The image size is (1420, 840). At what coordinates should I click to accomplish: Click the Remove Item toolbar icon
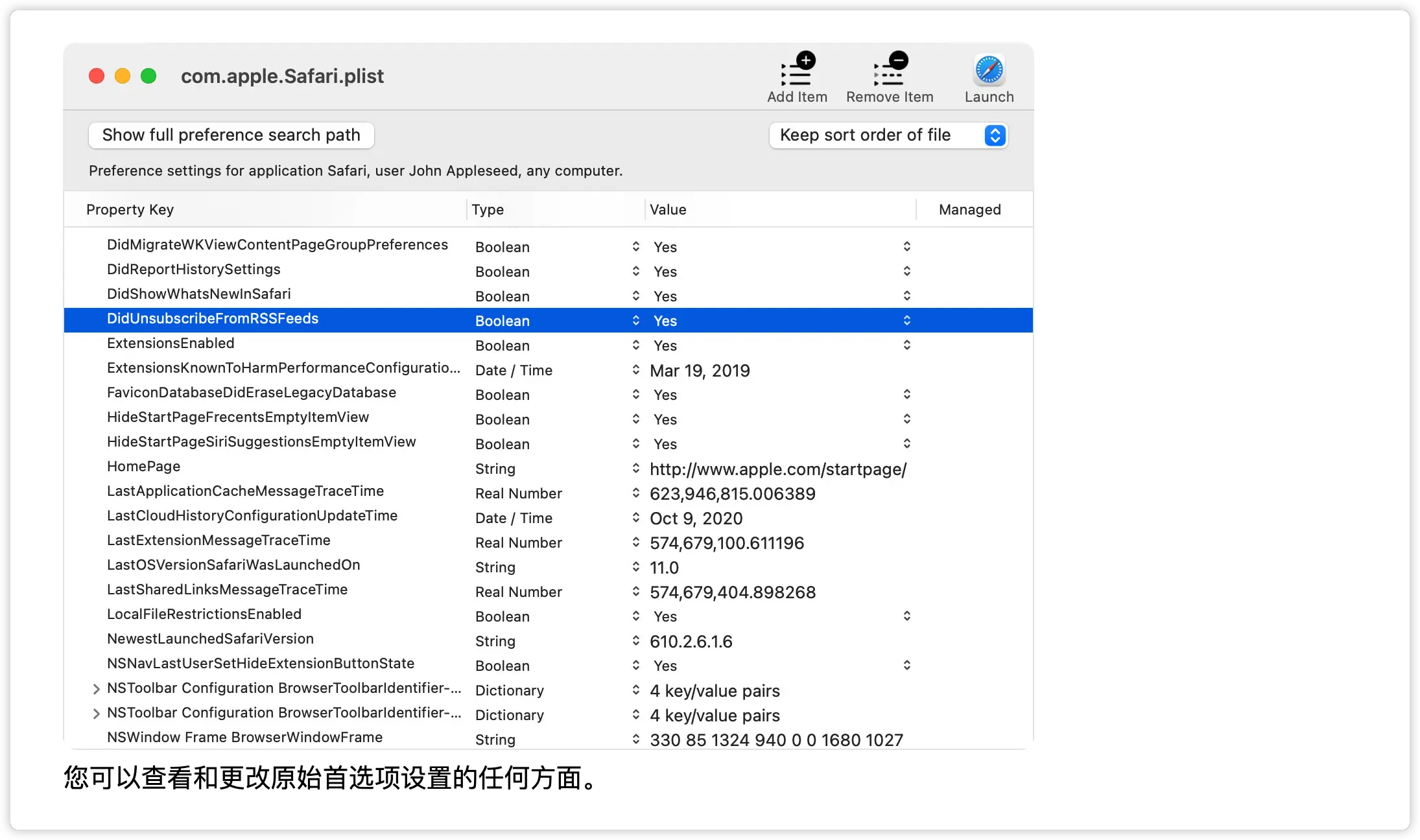(x=890, y=71)
